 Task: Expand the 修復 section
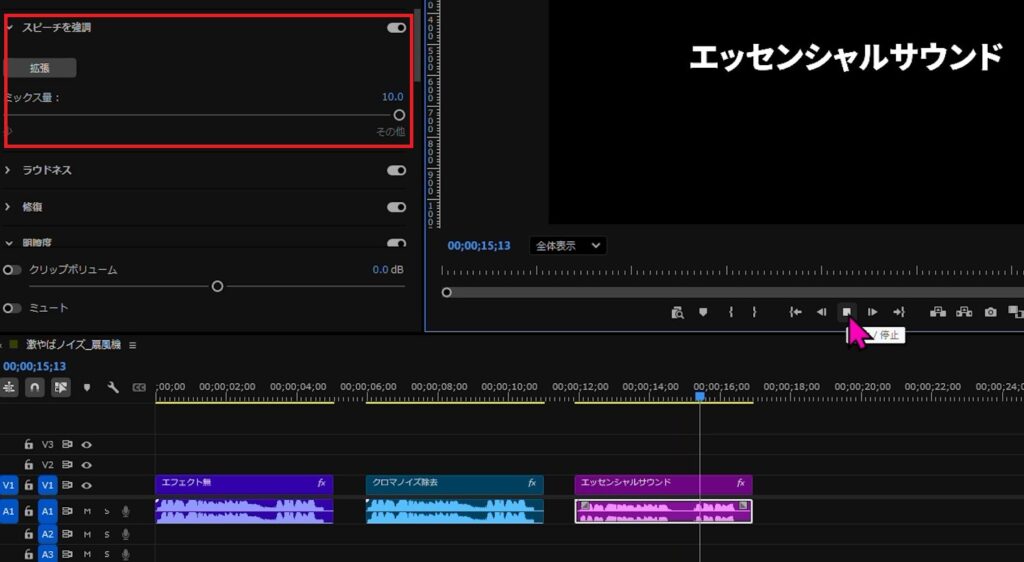8,207
